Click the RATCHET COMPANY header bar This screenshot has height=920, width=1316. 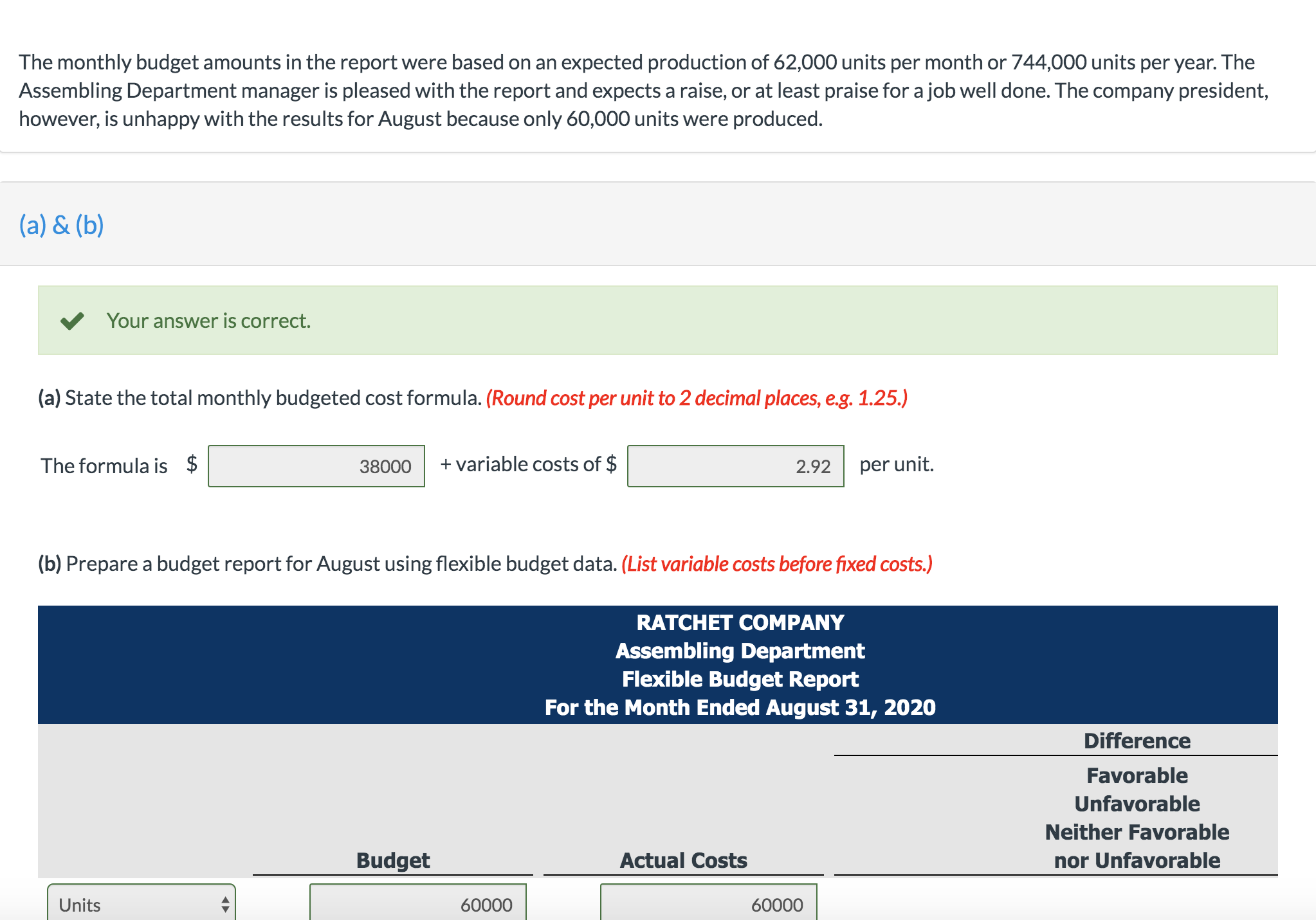point(740,622)
